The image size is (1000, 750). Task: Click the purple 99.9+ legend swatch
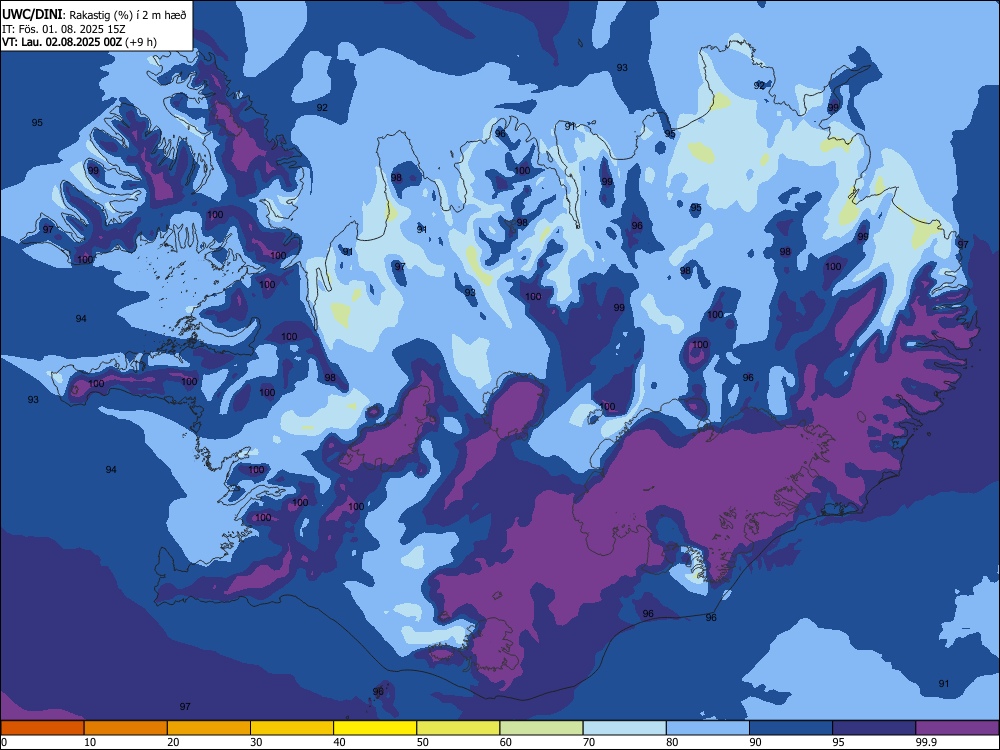[x=957, y=728]
